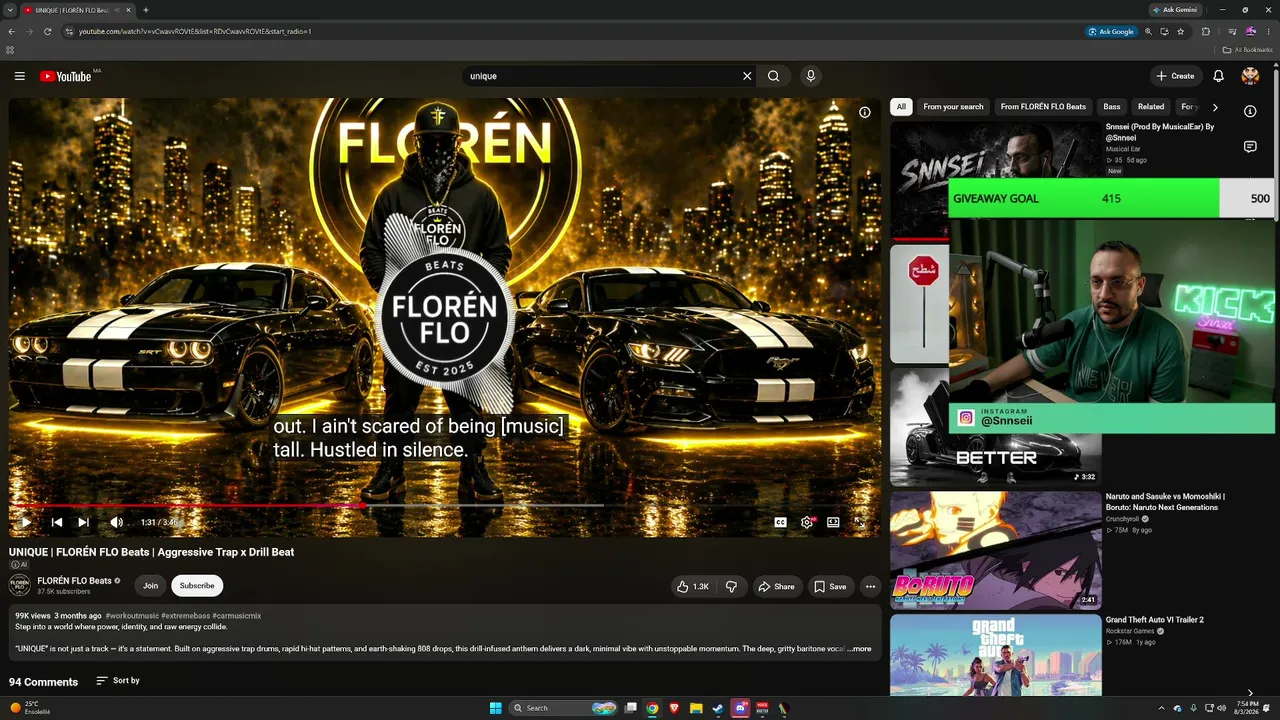
Task: Toggle closed captions on the player
Action: pos(780,522)
